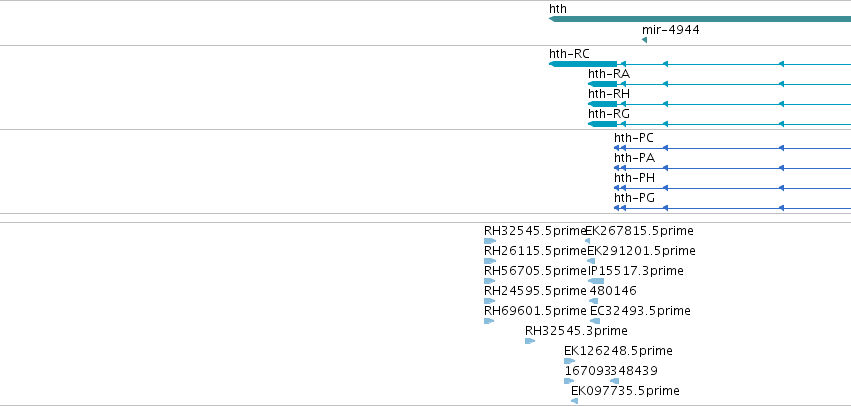Click the hth-RH transcript exon block
This screenshot has width=851, height=406.
point(602,104)
